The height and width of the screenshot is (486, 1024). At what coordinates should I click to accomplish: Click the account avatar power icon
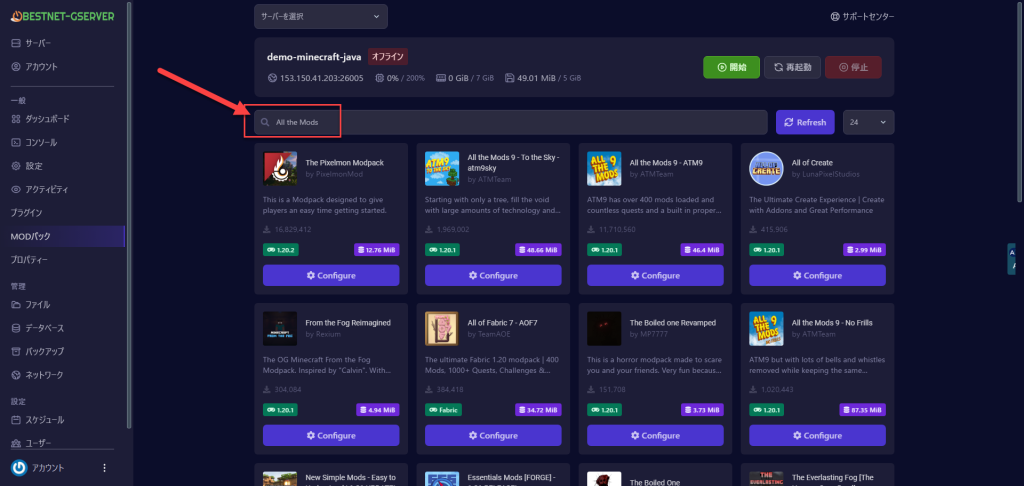click(x=19, y=468)
